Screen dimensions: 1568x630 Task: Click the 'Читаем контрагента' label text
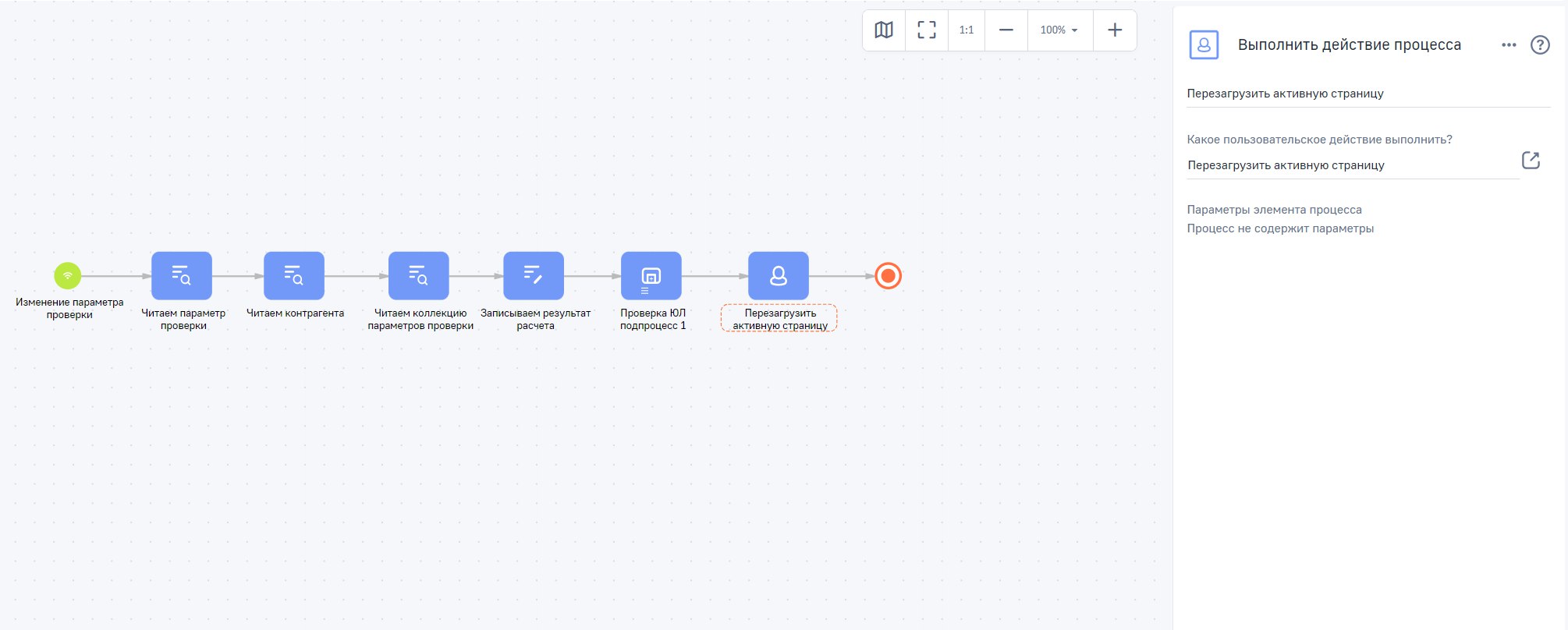[x=295, y=313]
